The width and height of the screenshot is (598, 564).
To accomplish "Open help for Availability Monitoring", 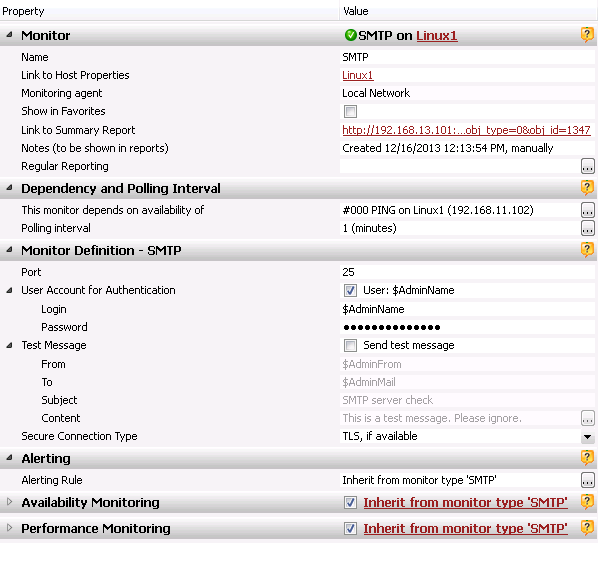I will coord(587,502).
